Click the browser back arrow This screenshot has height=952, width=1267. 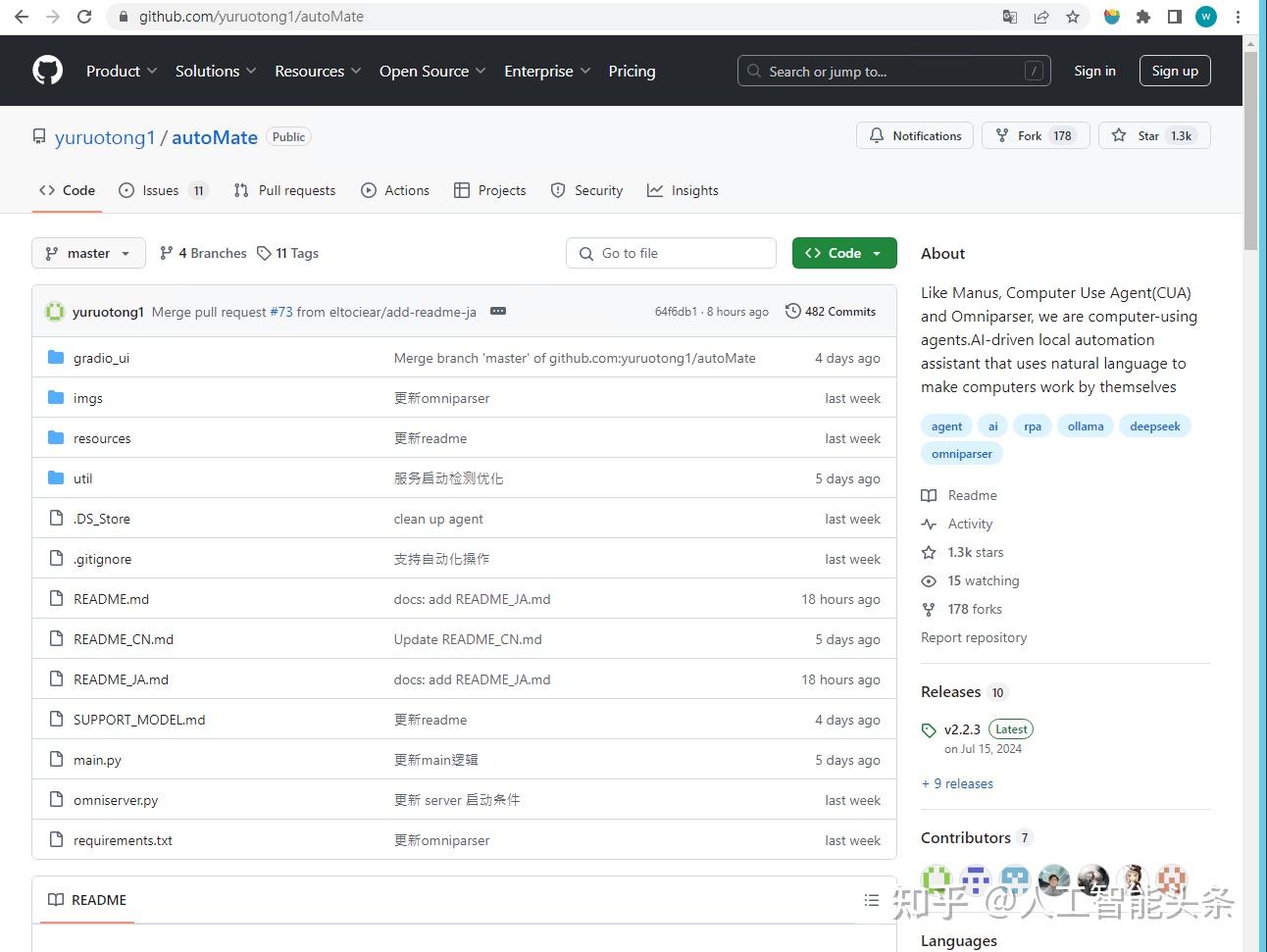[x=22, y=17]
